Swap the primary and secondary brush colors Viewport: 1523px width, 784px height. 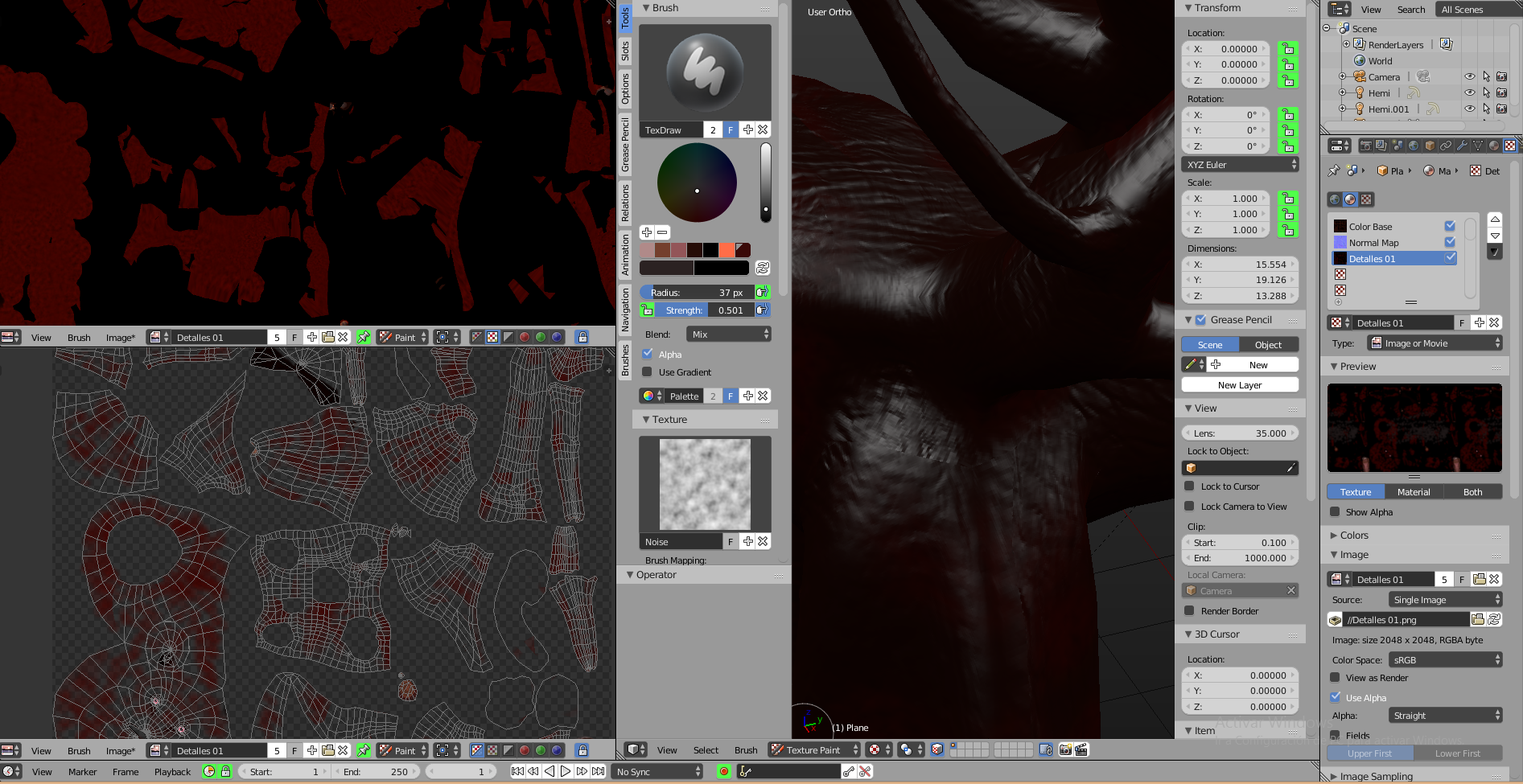pos(762,268)
